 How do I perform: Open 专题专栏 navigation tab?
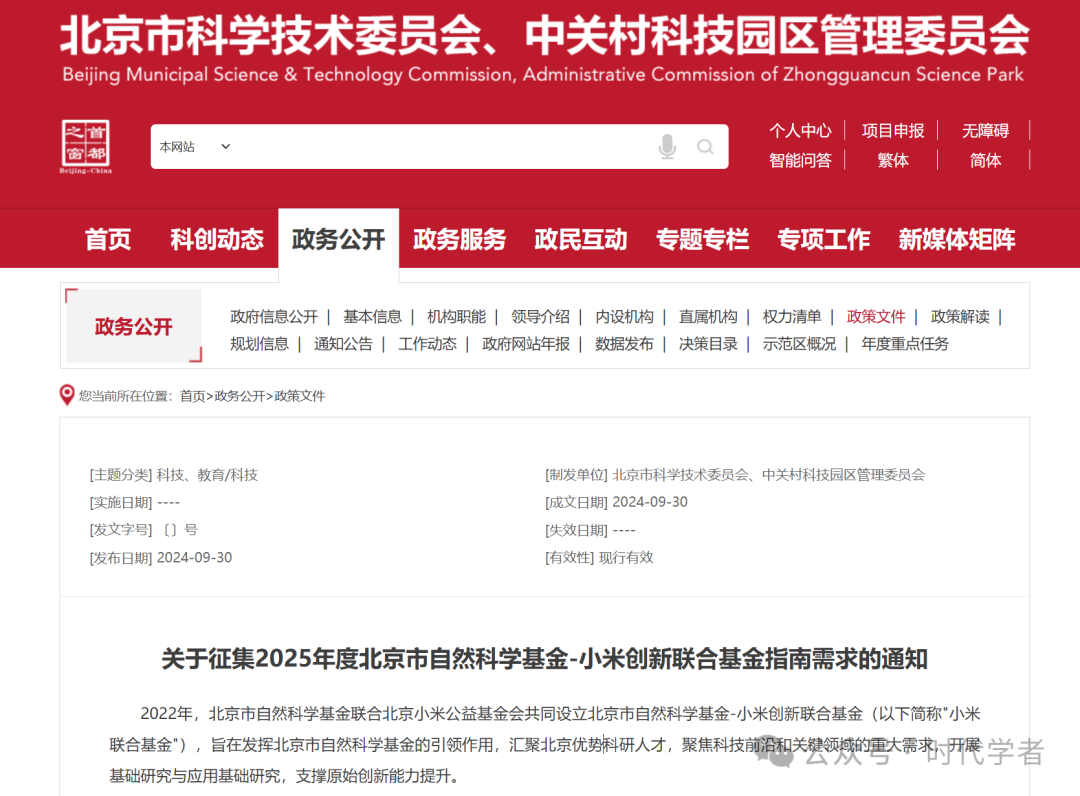(x=702, y=239)
